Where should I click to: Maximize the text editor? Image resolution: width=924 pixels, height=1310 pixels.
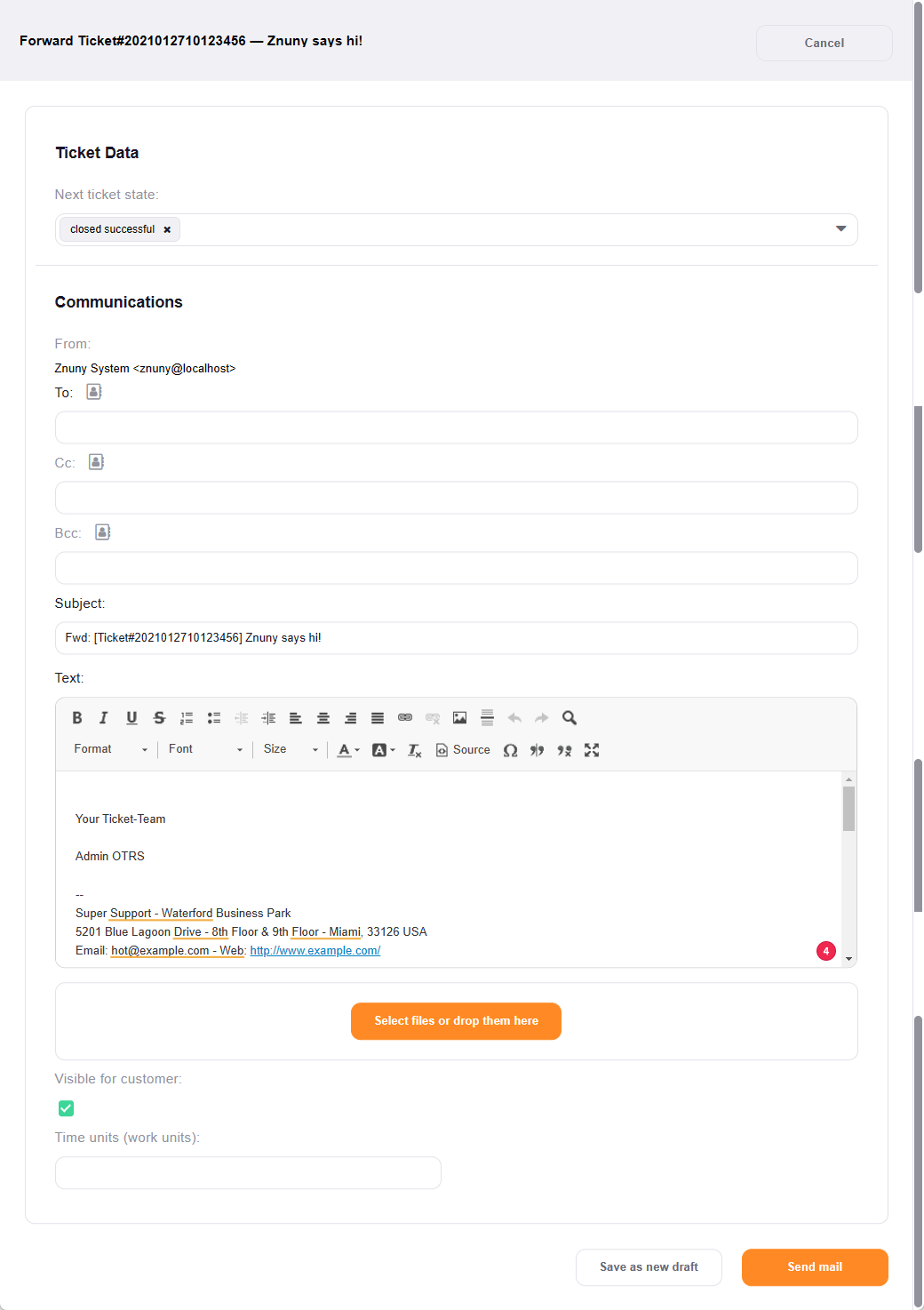coord(592,750)
